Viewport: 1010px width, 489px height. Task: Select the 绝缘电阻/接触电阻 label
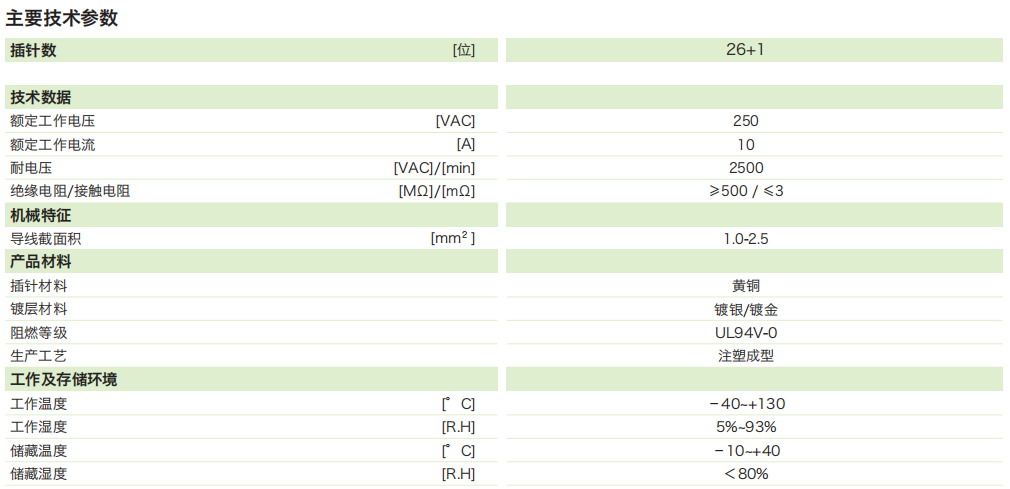(x=70, y=191)
